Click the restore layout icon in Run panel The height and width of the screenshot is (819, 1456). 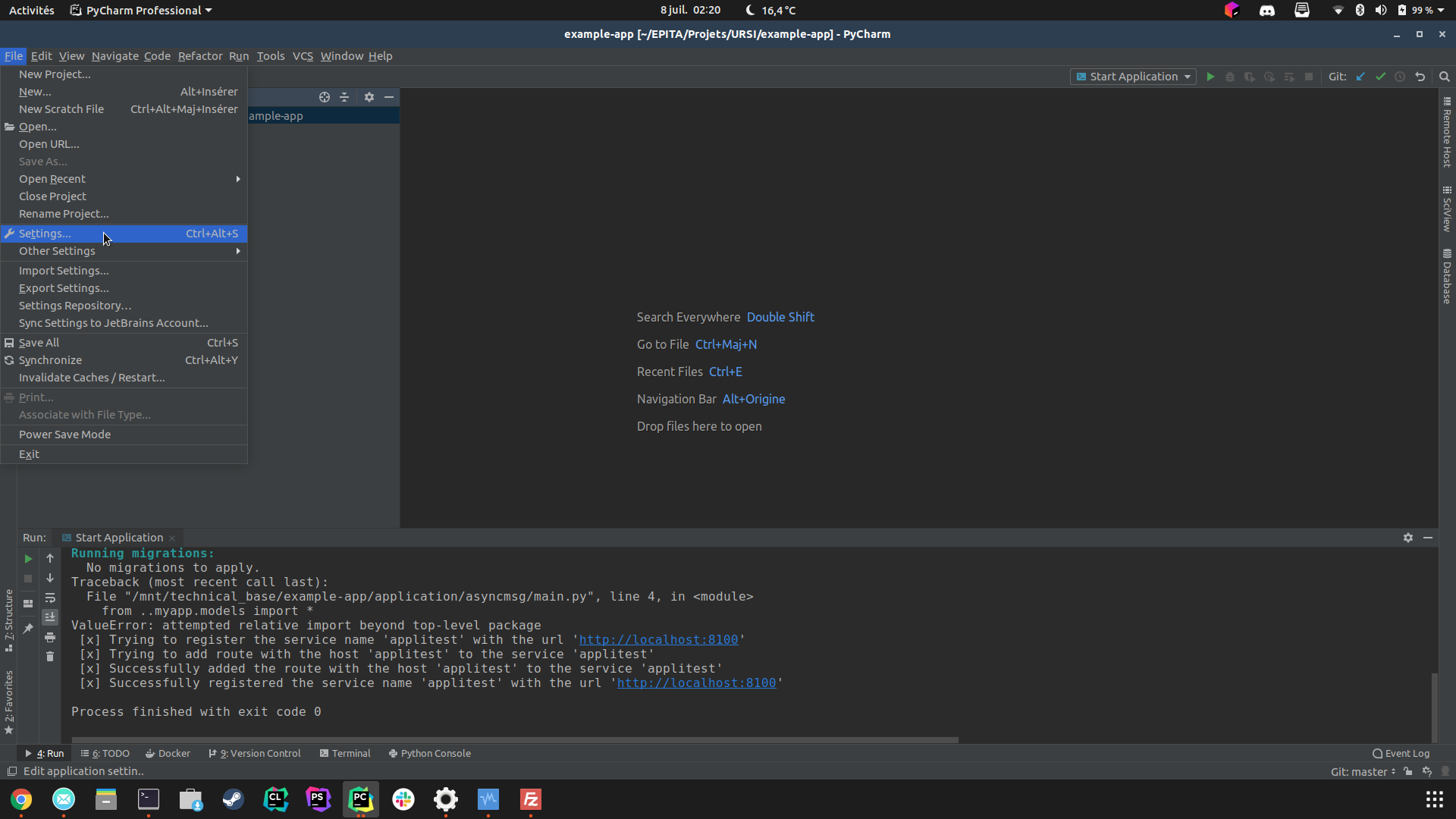tap(28, 604)
